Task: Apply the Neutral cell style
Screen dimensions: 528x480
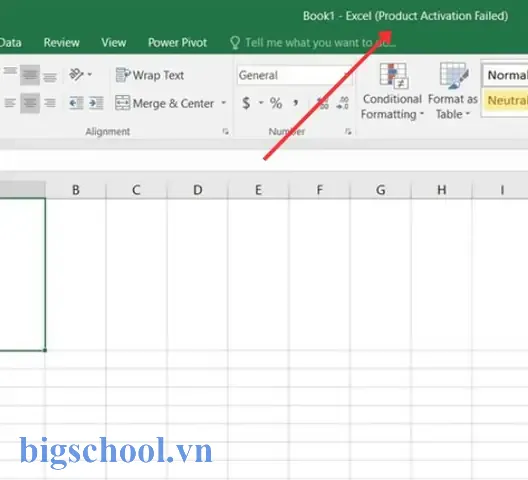Action: click(x=505, y=100)
